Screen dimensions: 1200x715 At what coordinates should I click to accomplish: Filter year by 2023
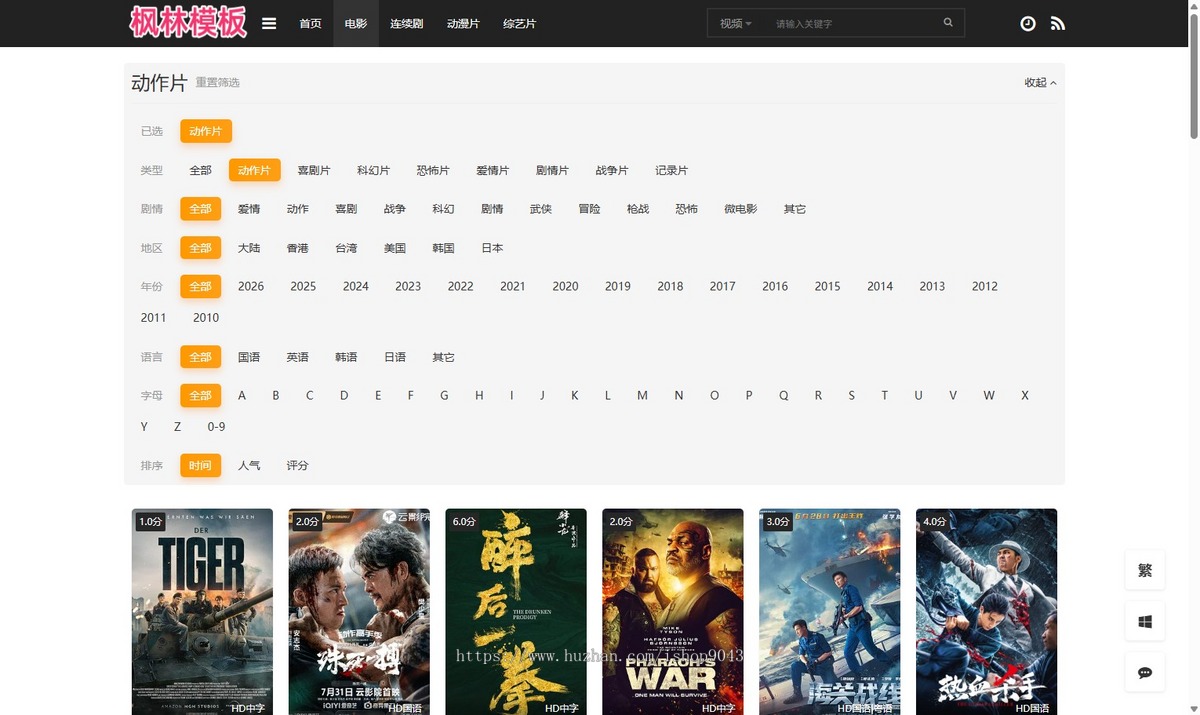[408, 286]
